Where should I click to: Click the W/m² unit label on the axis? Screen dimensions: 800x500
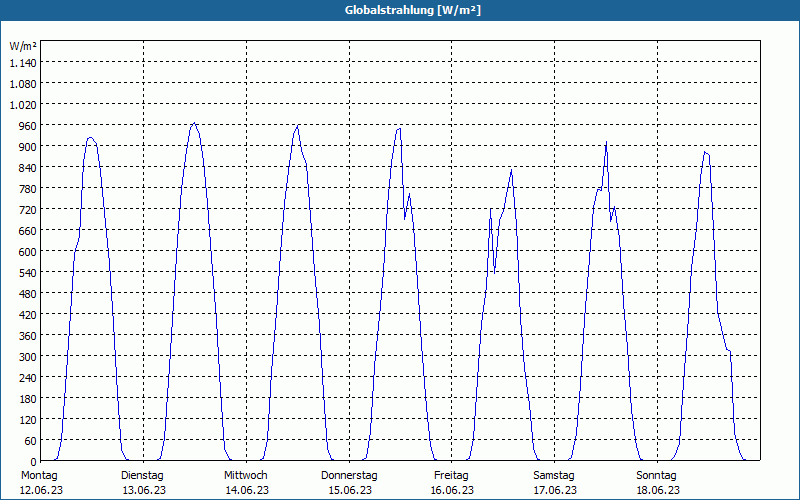click(x=23, y=46)
